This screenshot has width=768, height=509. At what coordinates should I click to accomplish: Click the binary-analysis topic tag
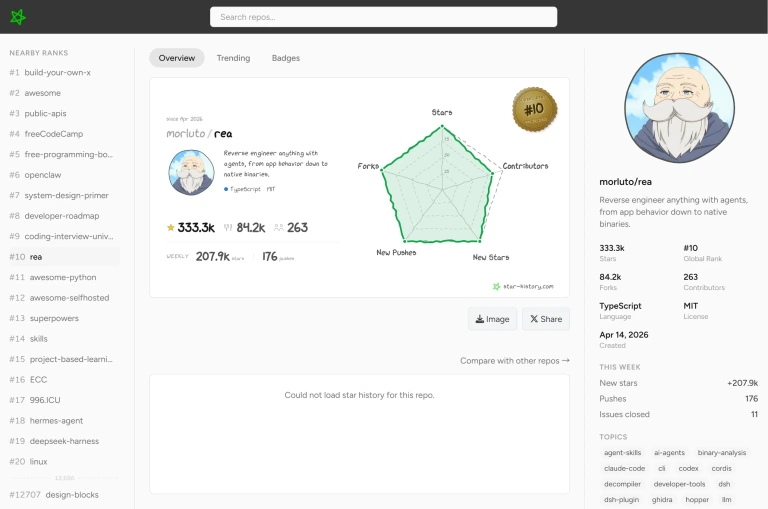pyautogui.click(x=722, y=453)
